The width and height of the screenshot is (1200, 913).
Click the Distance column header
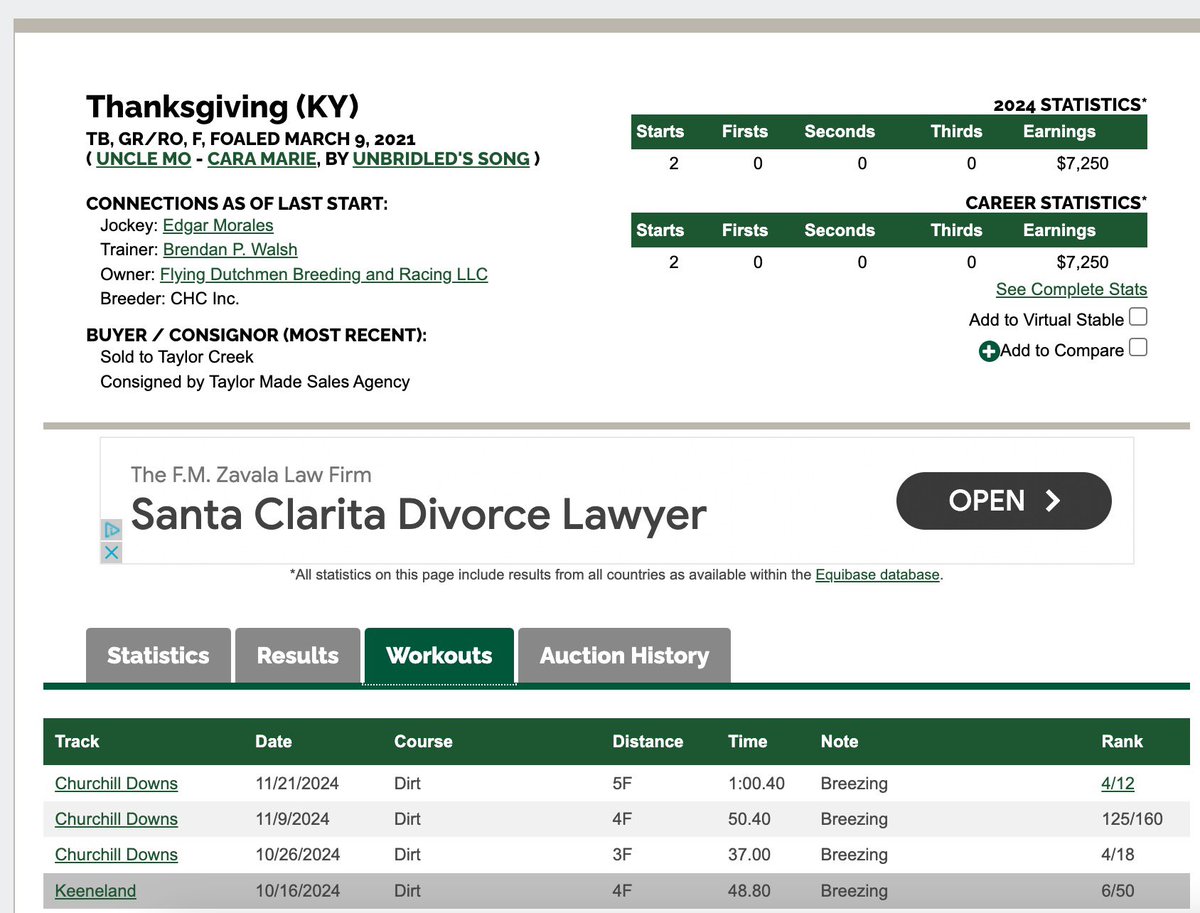point(648,742)
